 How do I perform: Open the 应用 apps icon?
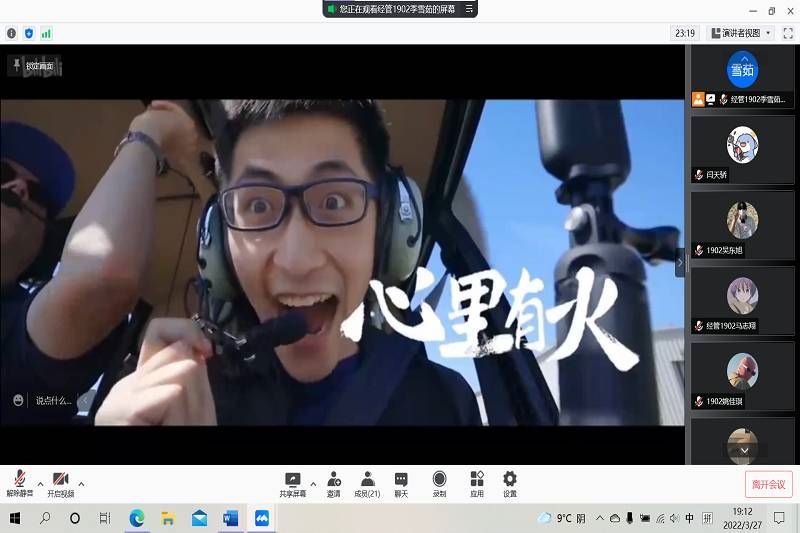(x=477, y=483)
